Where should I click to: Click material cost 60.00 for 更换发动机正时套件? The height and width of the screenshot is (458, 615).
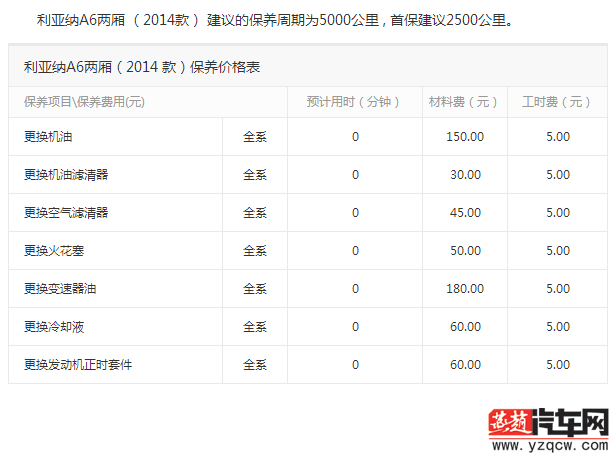tap(465, 365)
